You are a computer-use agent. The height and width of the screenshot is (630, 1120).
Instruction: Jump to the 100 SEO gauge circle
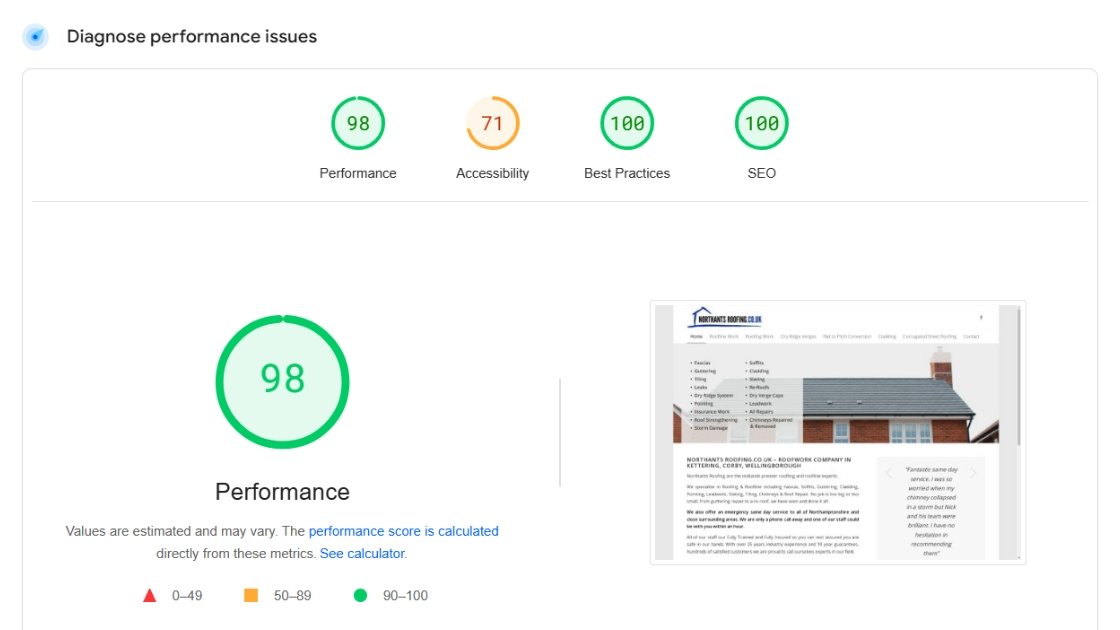(x=761, y=124)
